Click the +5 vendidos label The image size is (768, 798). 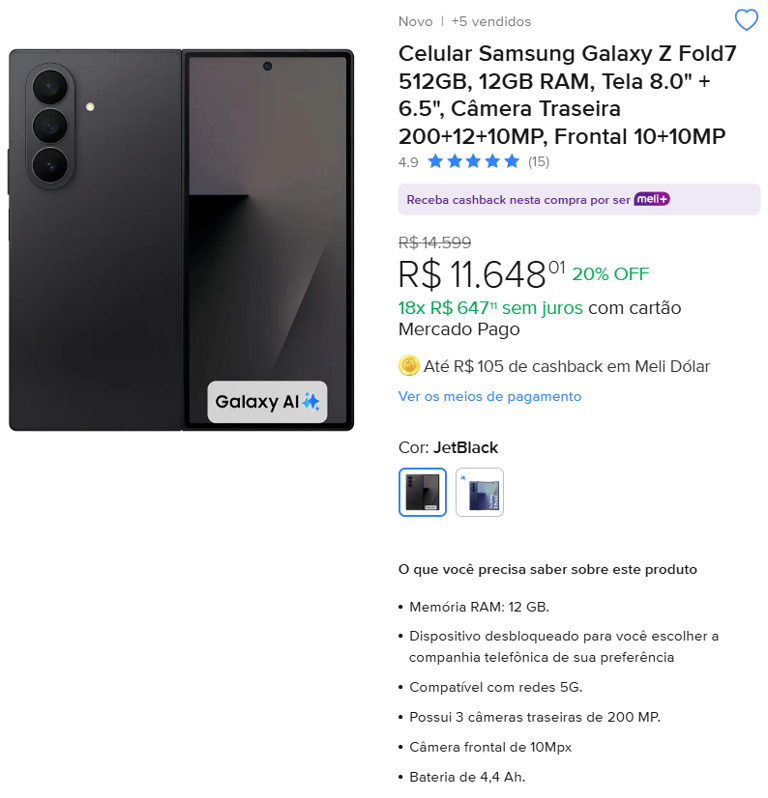491,21
